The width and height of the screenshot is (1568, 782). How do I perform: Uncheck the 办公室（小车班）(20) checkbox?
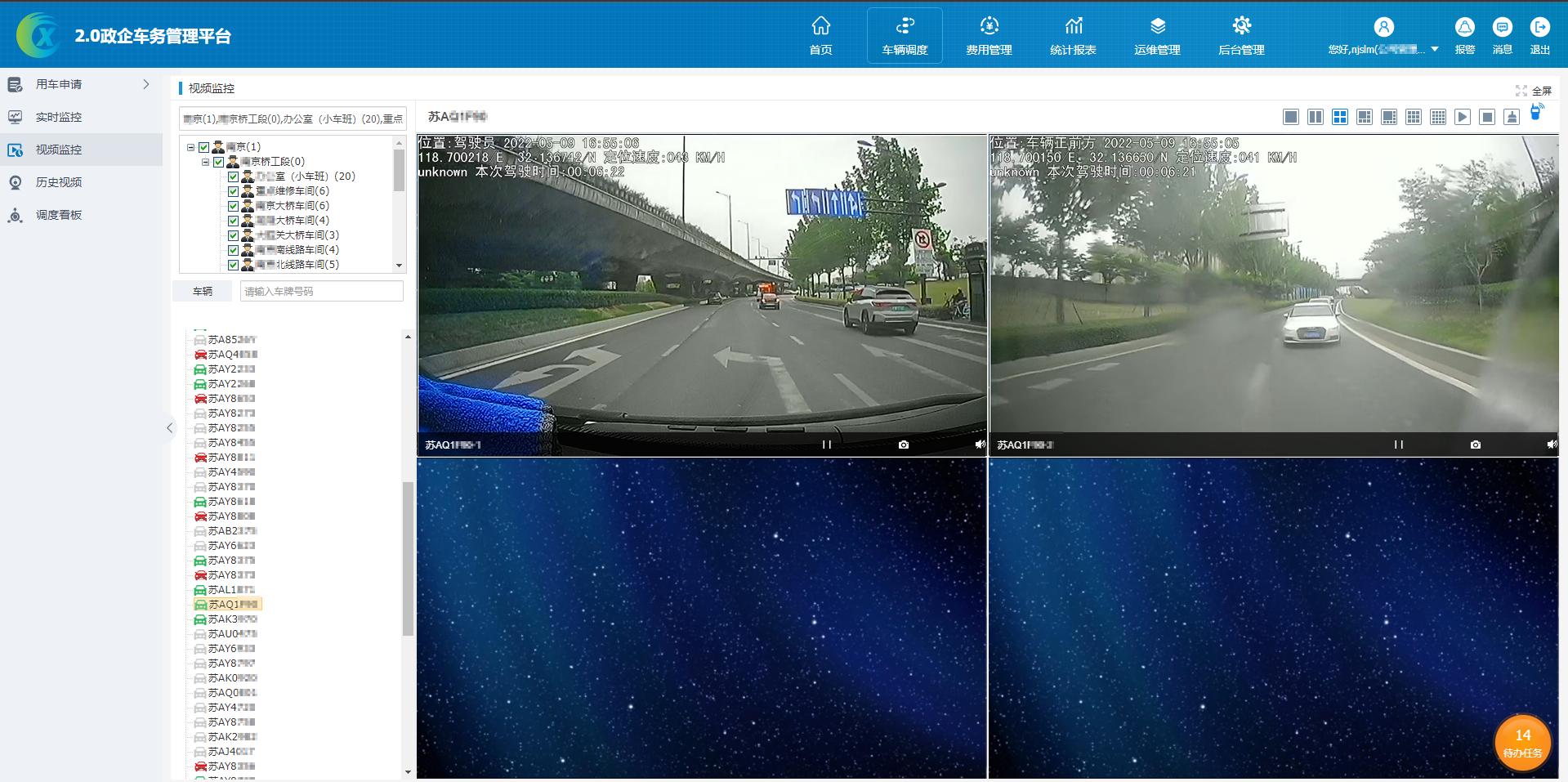(x=233, y=177)
